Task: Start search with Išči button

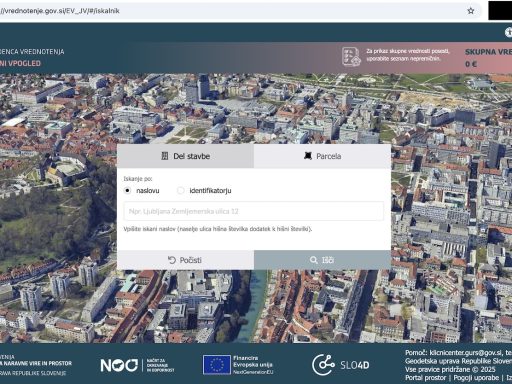Action: [x=322, y=260]
